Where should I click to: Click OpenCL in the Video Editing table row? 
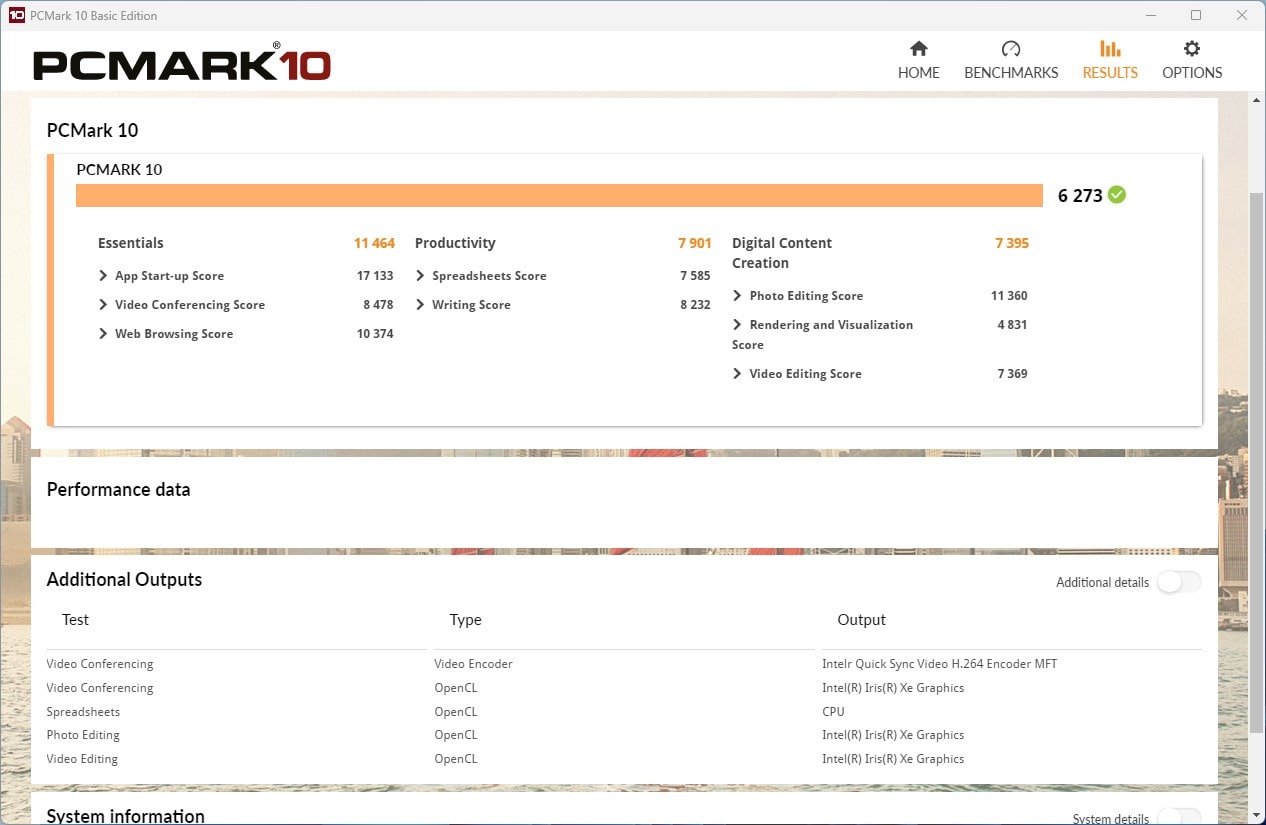(455, 759)
